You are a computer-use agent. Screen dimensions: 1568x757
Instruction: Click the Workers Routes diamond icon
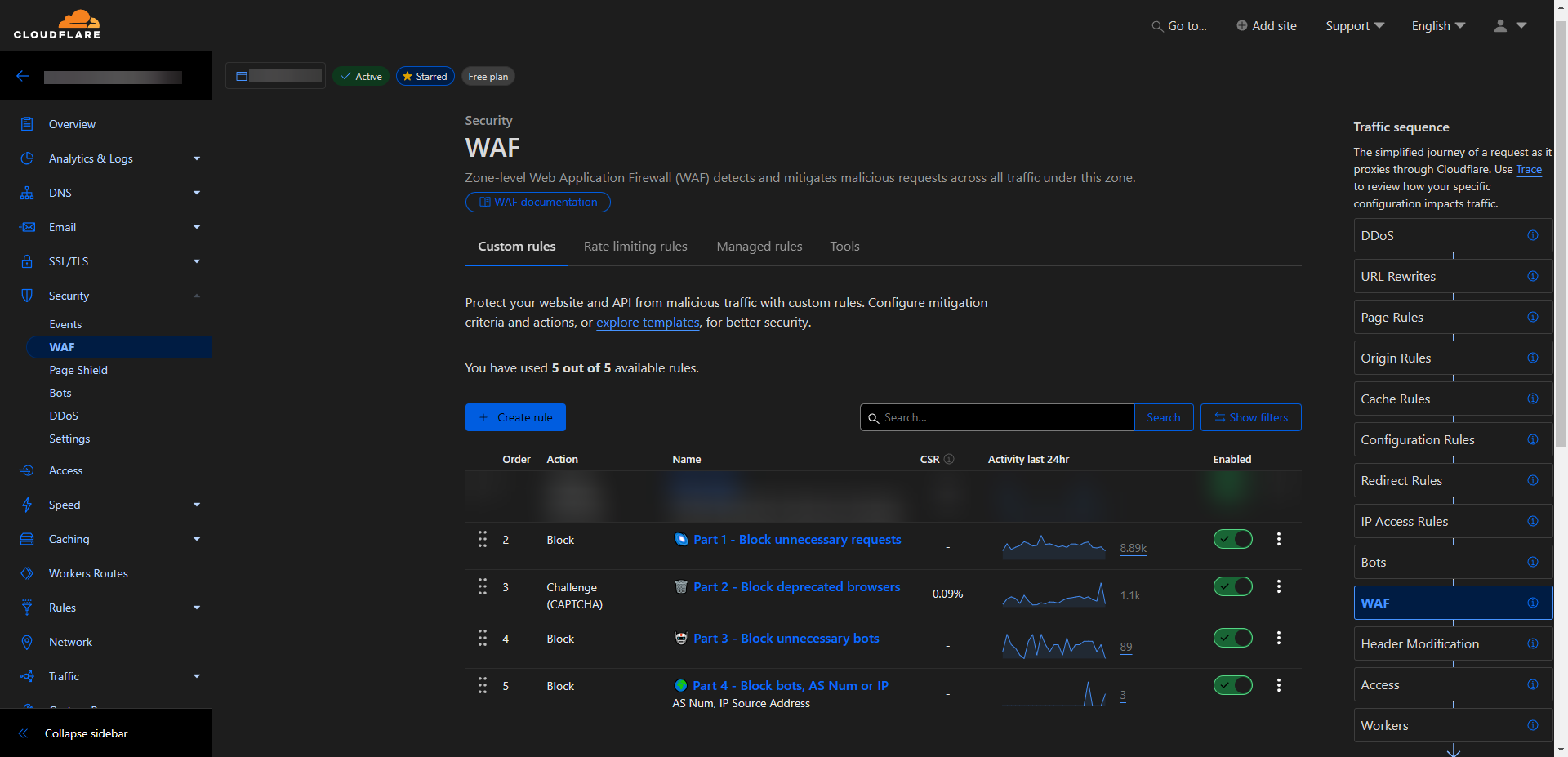tap(27, 573)
